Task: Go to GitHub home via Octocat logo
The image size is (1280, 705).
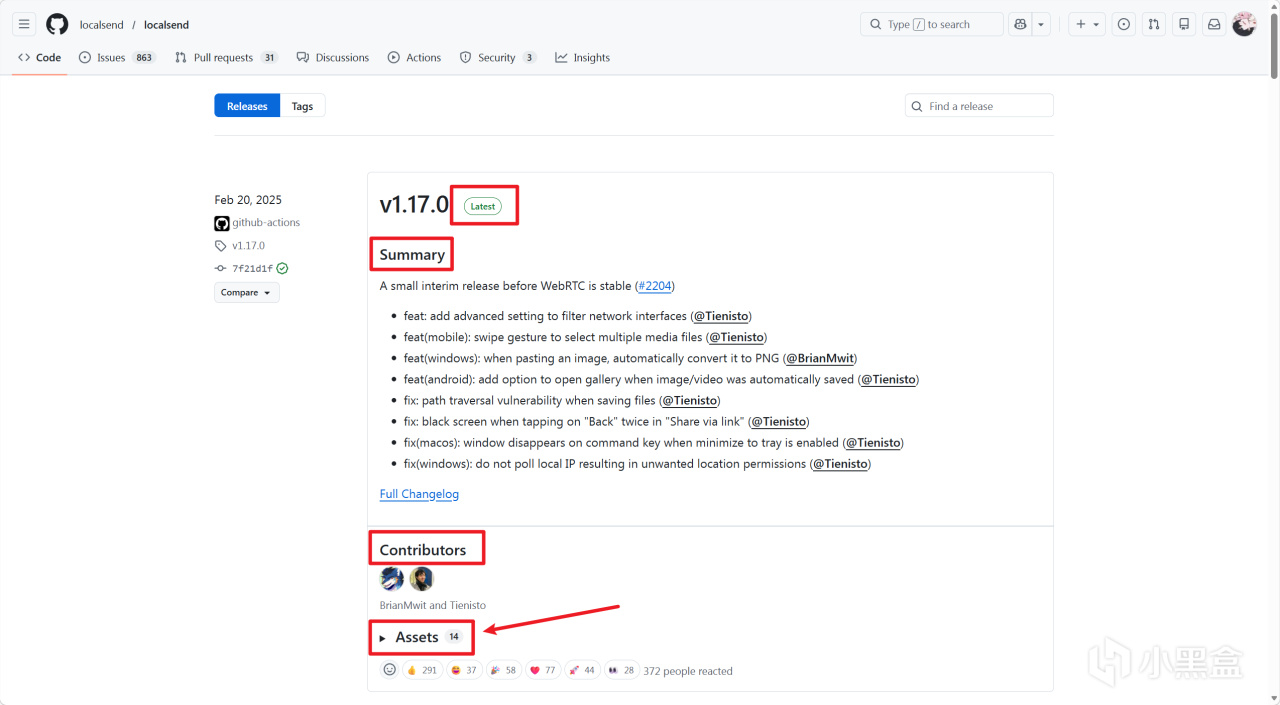Action: click(x=57, y=24)
